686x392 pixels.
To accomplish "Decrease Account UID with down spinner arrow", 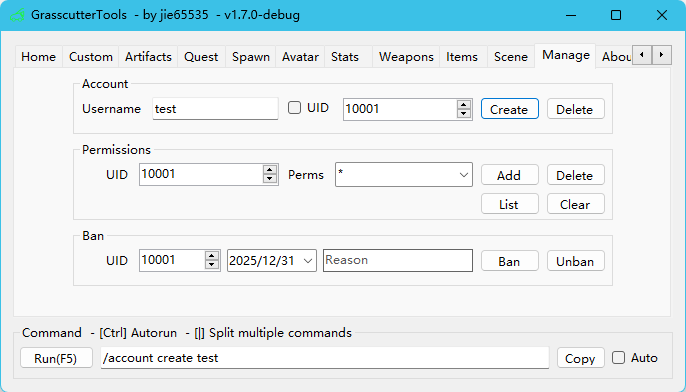I will (464, 113).
